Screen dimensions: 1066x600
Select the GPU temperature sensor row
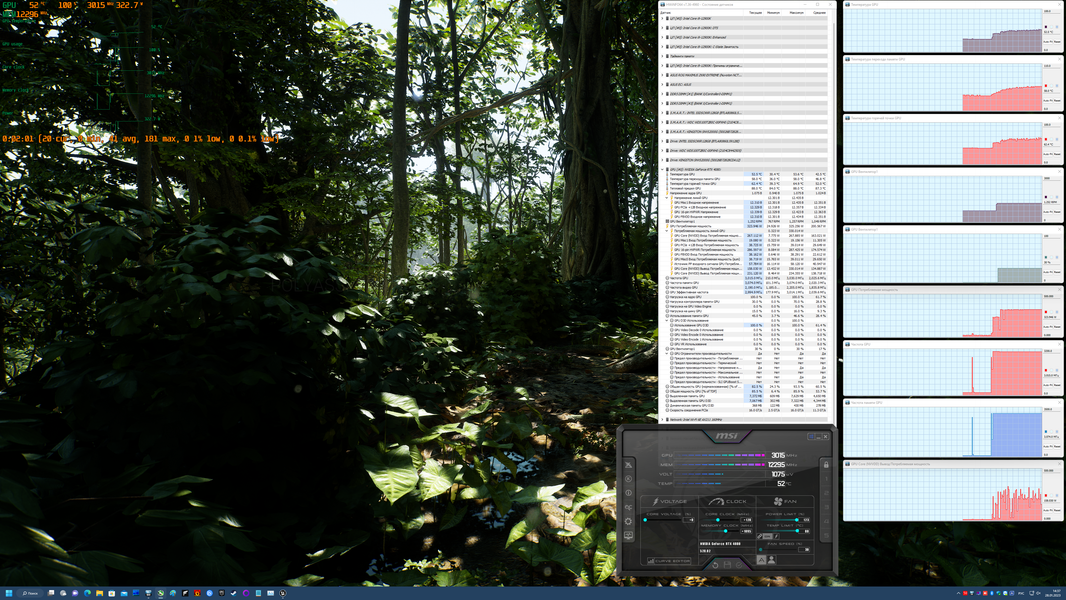[746, 174]
